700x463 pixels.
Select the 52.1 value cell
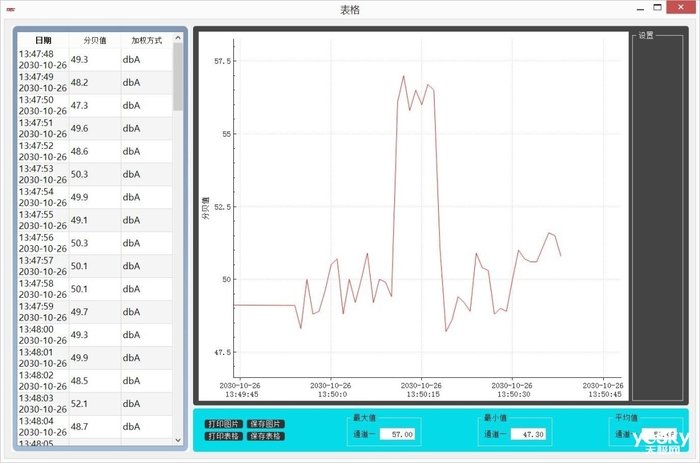tap(95, 404)
